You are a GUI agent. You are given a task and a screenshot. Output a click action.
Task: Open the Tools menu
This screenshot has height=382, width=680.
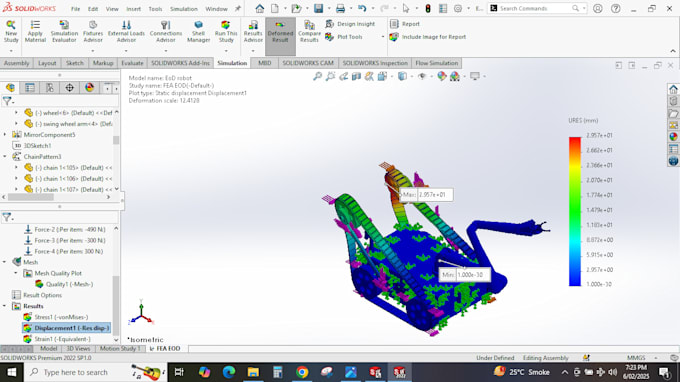tap(155, 9)
